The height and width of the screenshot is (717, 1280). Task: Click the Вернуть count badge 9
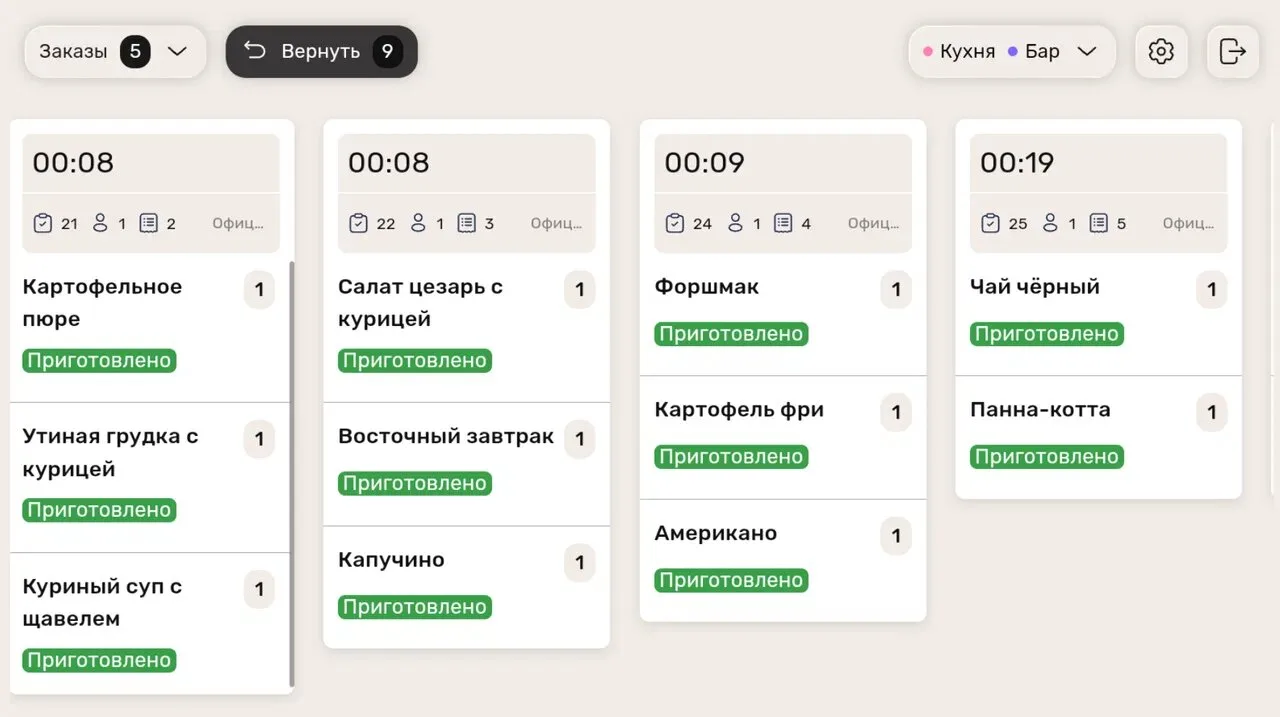point(387,51)
